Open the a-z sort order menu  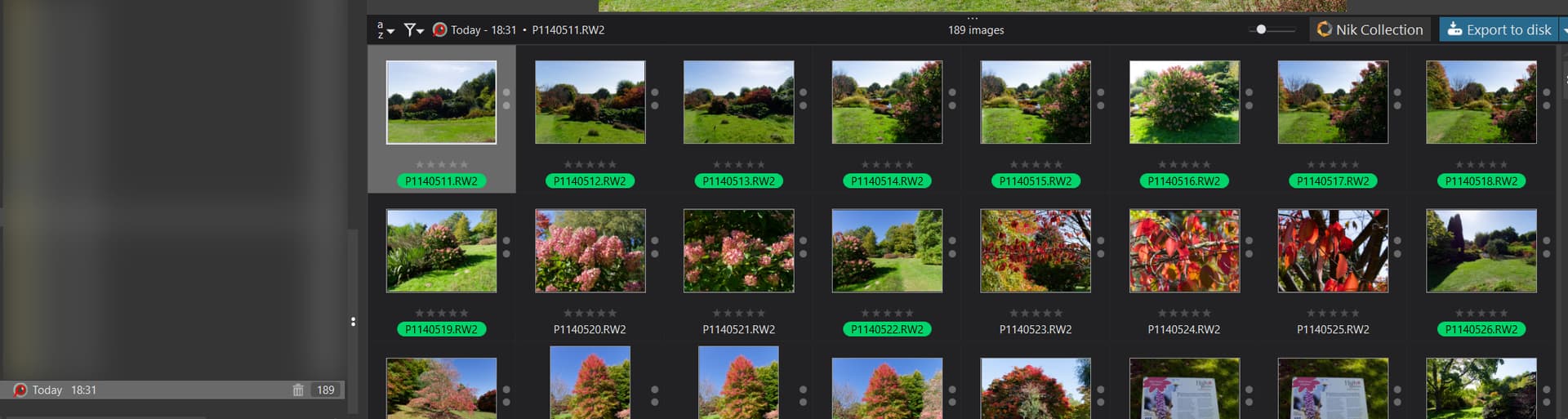385,30
